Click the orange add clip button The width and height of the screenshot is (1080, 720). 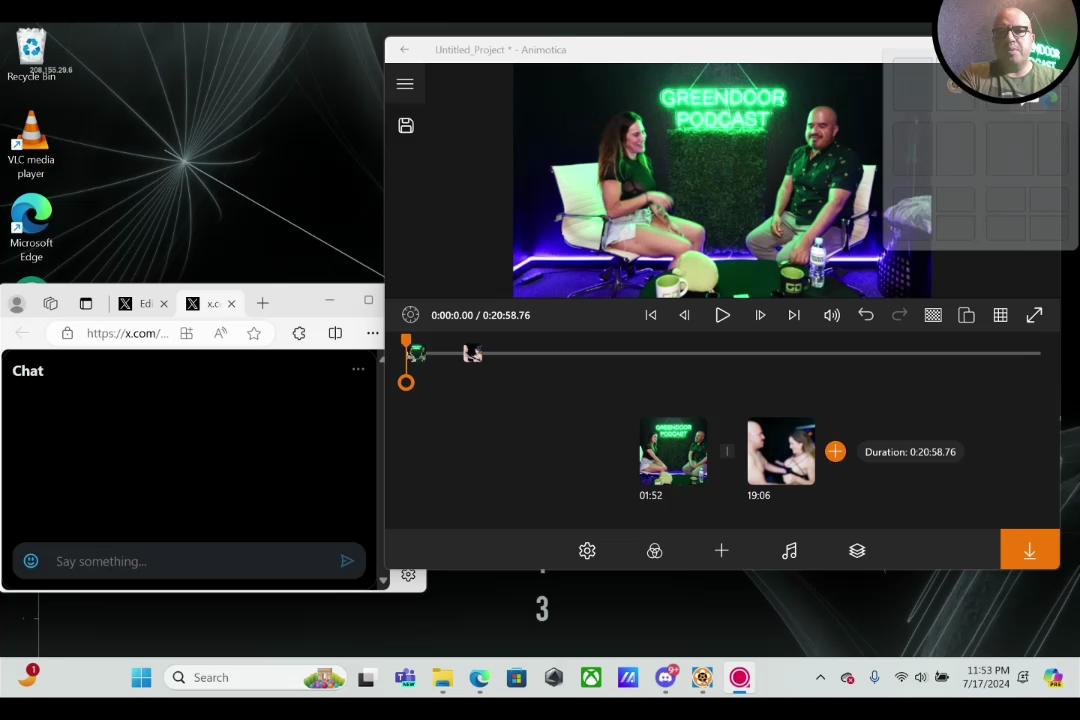835,452
